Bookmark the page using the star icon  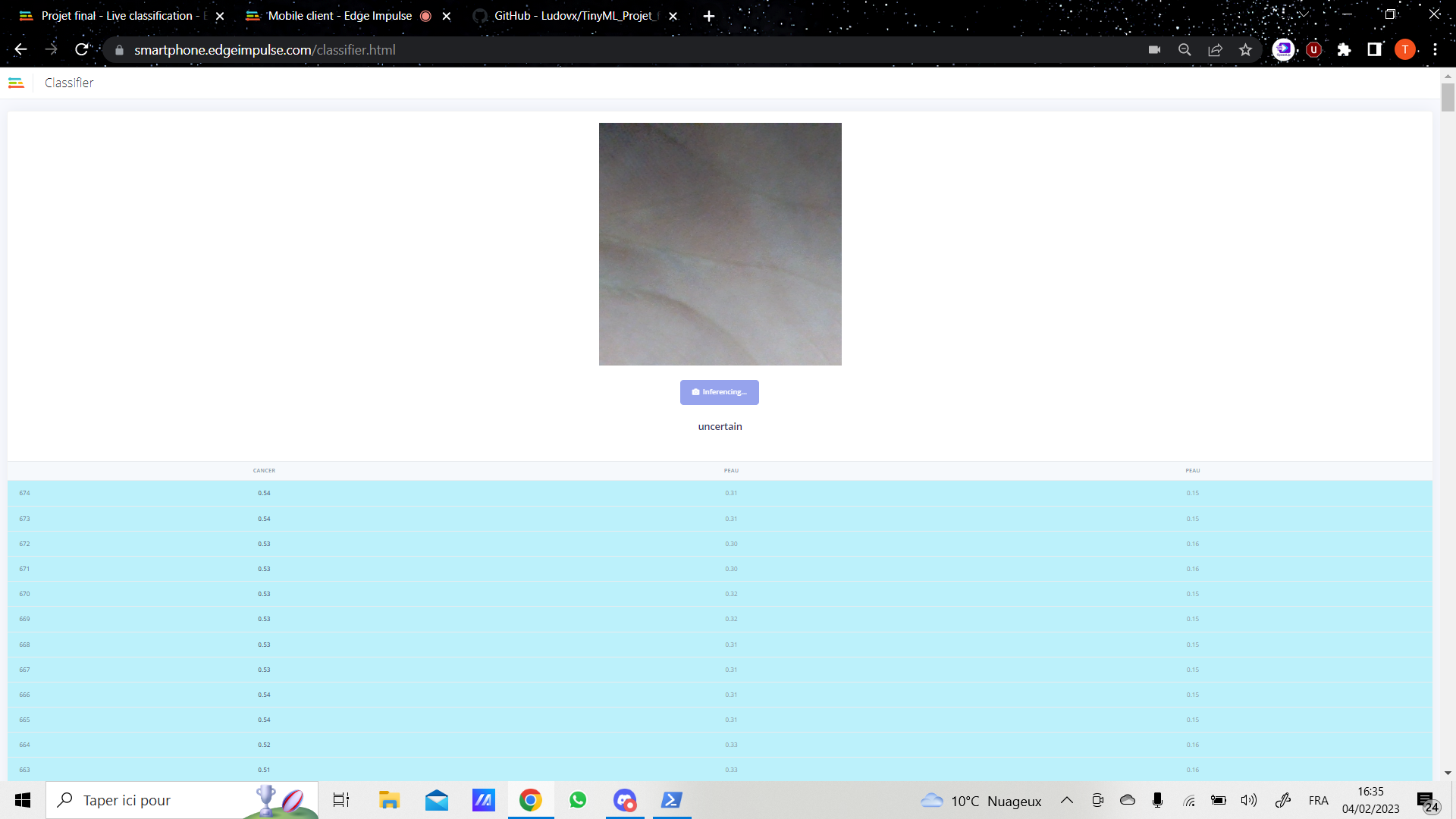click(1244, 50)
